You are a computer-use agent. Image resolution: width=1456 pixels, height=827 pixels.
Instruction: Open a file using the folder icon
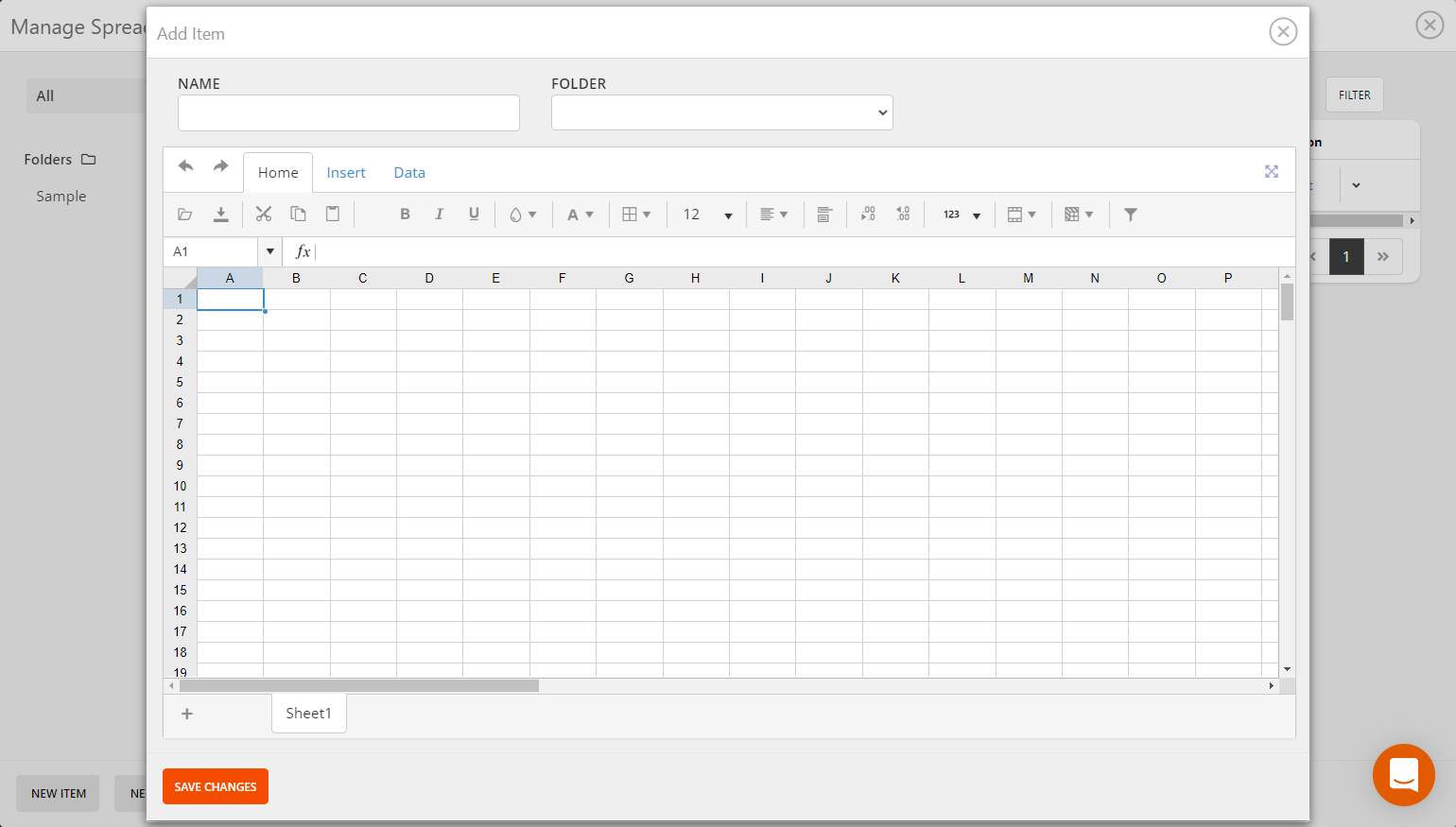[184, 214]
